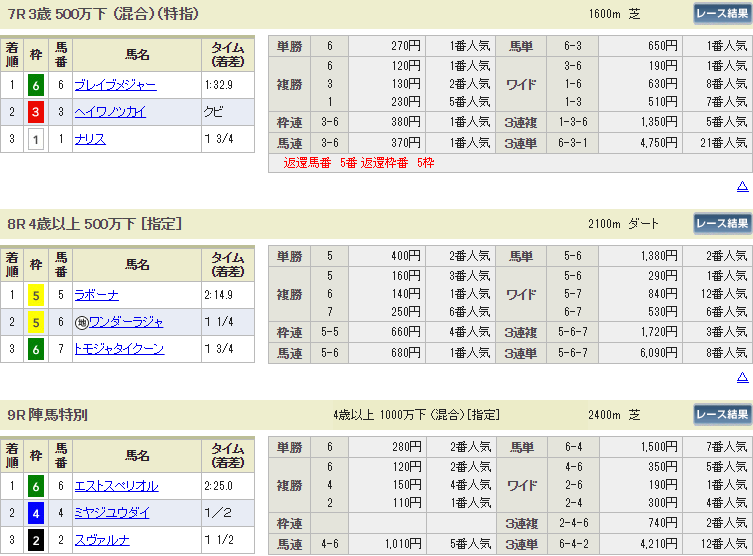Click the 7R 3連複 1-3-6 combination
The width and height of the screenshot is (753, 556).
click(x=573, y=122)
